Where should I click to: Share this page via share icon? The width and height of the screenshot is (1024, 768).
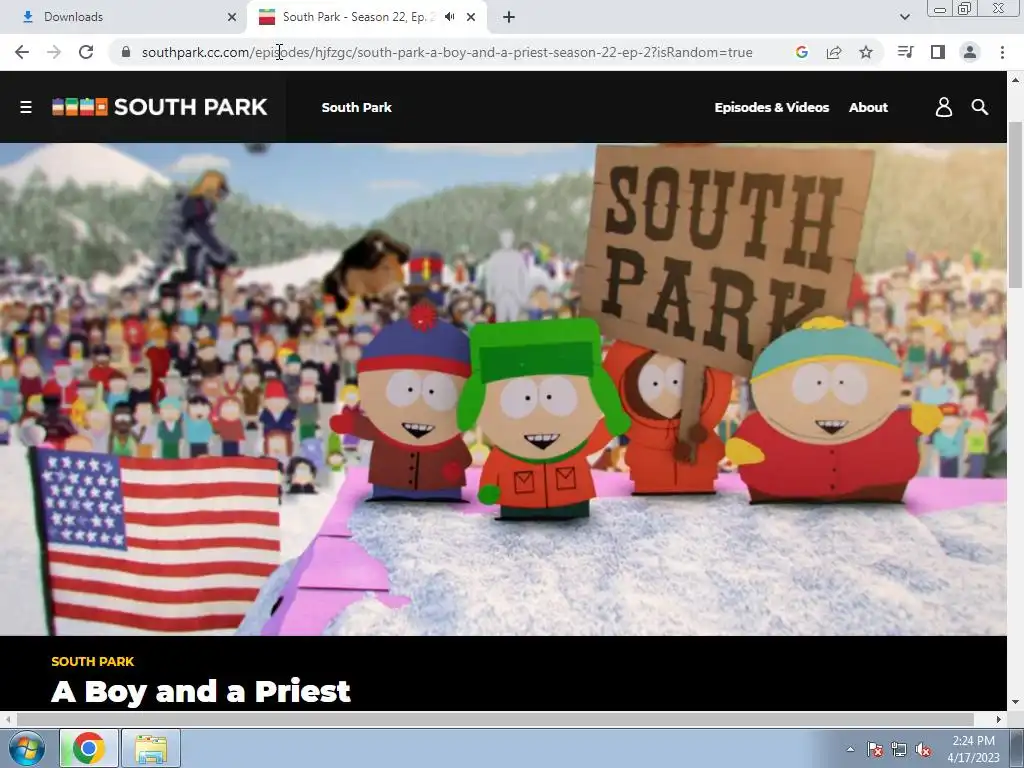click(834, 52)
